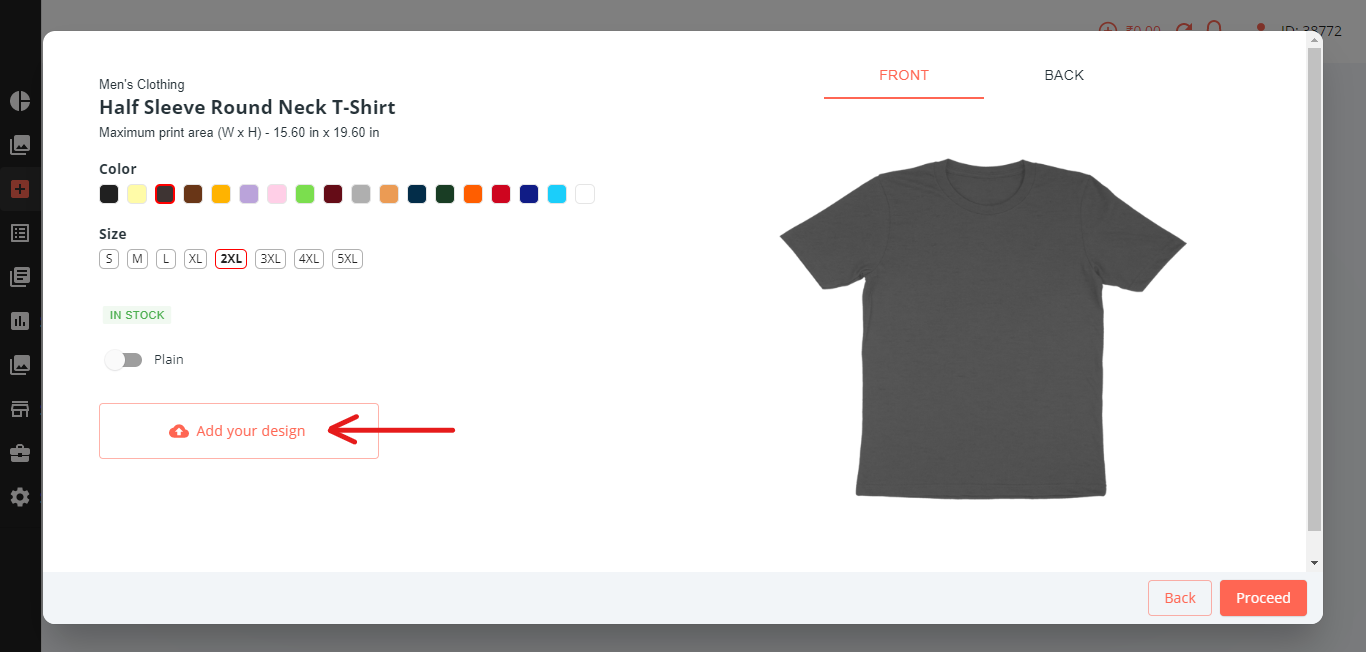This screenshot has height=652, width=1366.
Task: Open settings gear icon in sidebar
Action: (x=20, y=497)
